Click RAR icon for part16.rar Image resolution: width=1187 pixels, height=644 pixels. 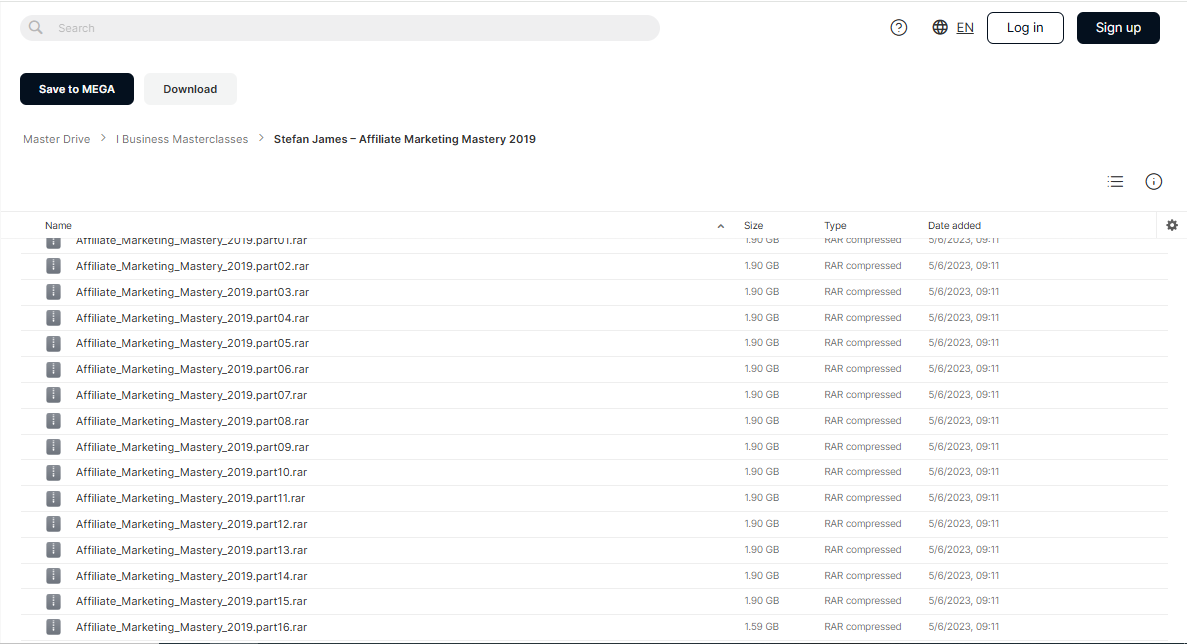(x=53, y=627)
